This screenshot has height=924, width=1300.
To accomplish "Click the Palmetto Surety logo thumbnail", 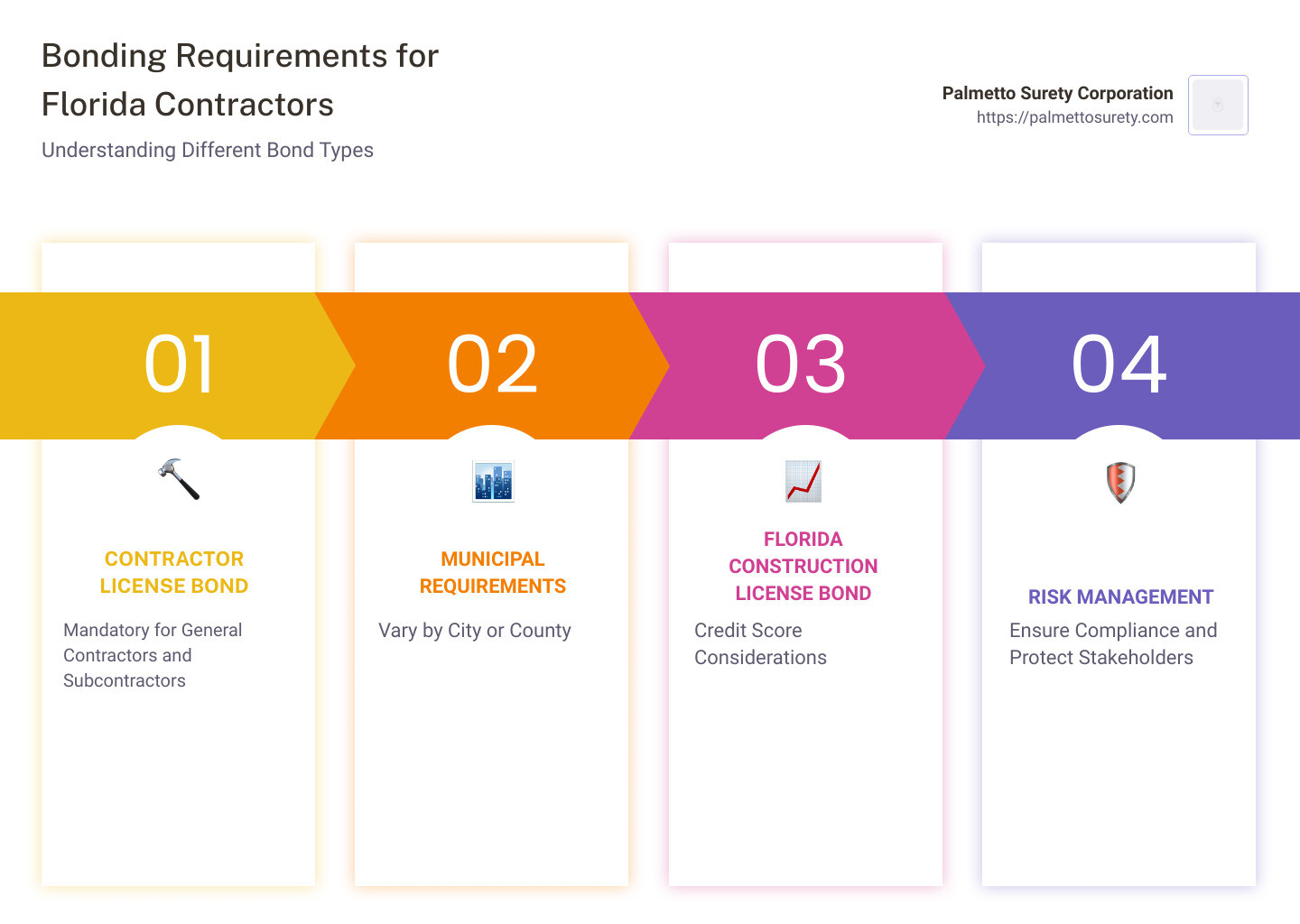I will tap(1218, 105).
